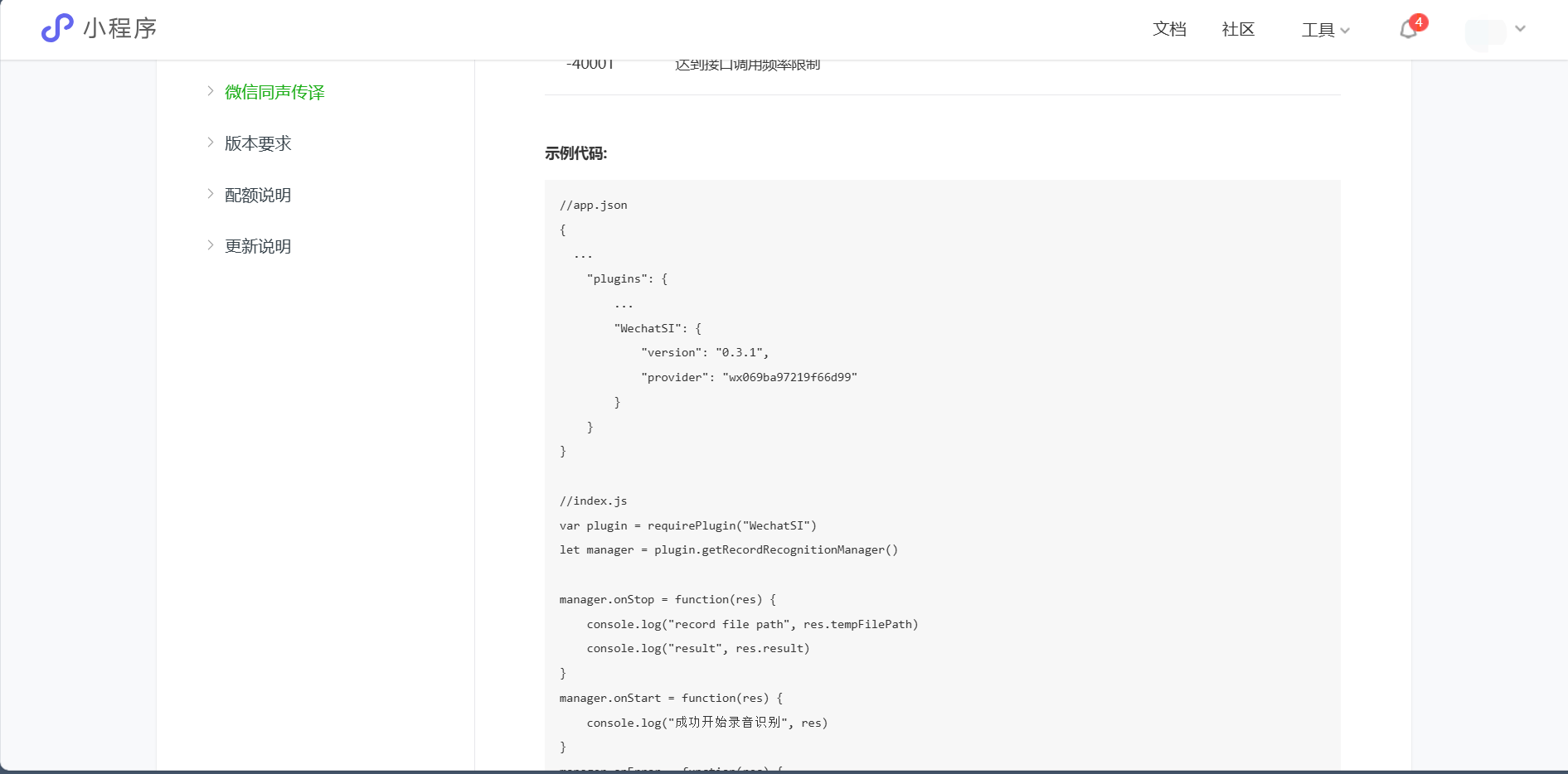Click the user avatar in header
The width and height of the screenshot is (1568, 774).
tap(1486, 33)
